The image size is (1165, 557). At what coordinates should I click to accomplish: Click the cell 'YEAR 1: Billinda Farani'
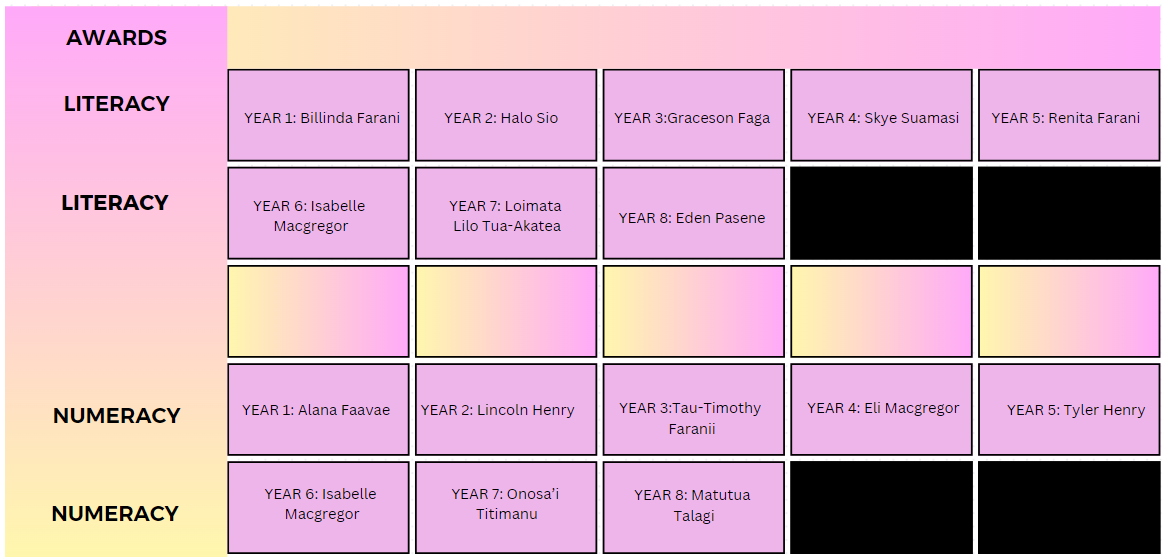(318, 115)
